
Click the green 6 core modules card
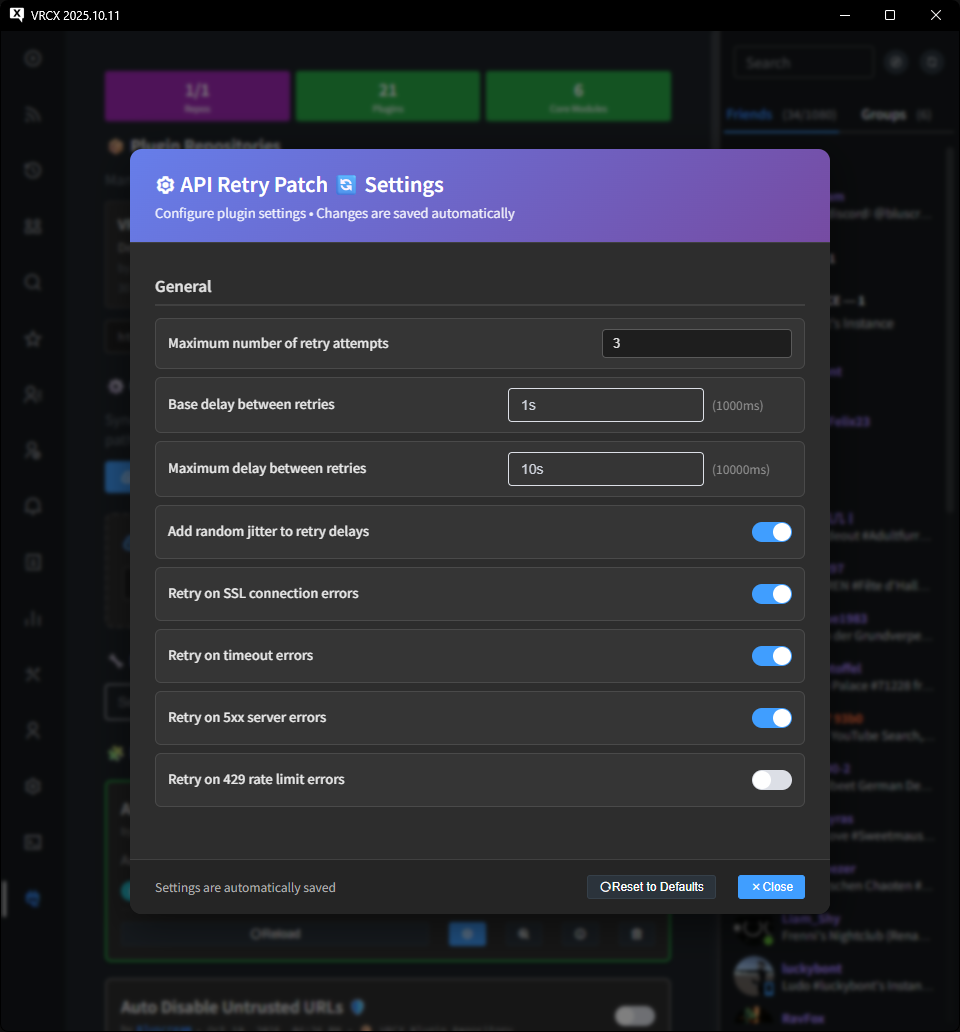click(578, 96)
